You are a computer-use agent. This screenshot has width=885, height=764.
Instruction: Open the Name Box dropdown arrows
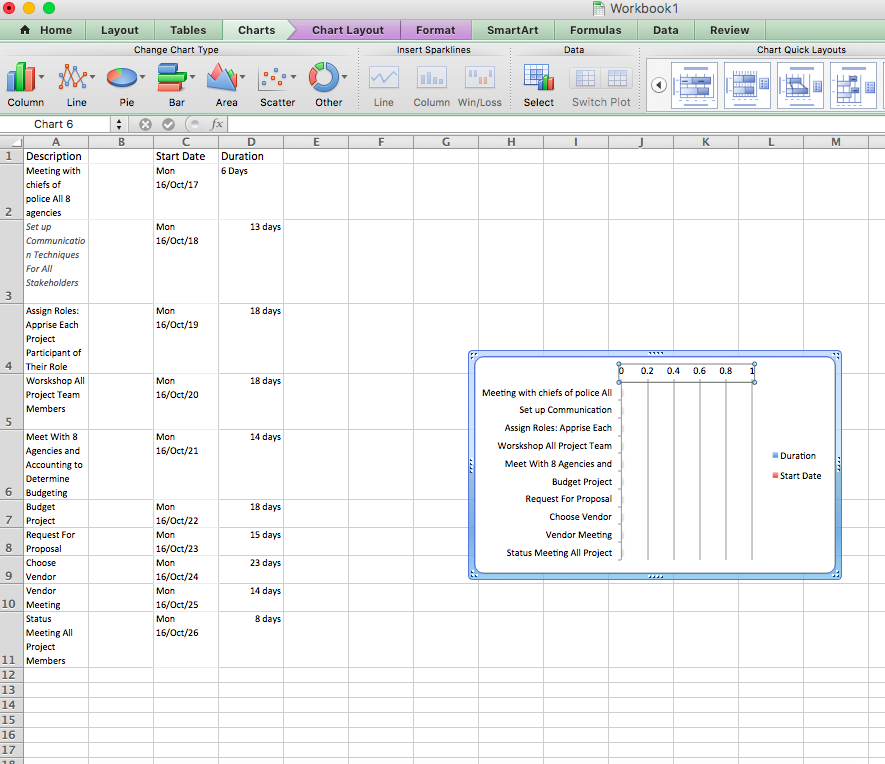(120, 124)
